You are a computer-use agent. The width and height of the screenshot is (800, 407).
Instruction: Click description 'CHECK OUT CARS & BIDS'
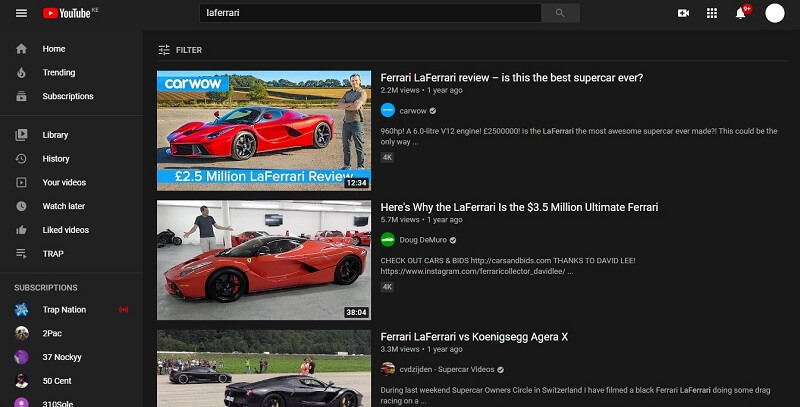[x=508, y=266]
